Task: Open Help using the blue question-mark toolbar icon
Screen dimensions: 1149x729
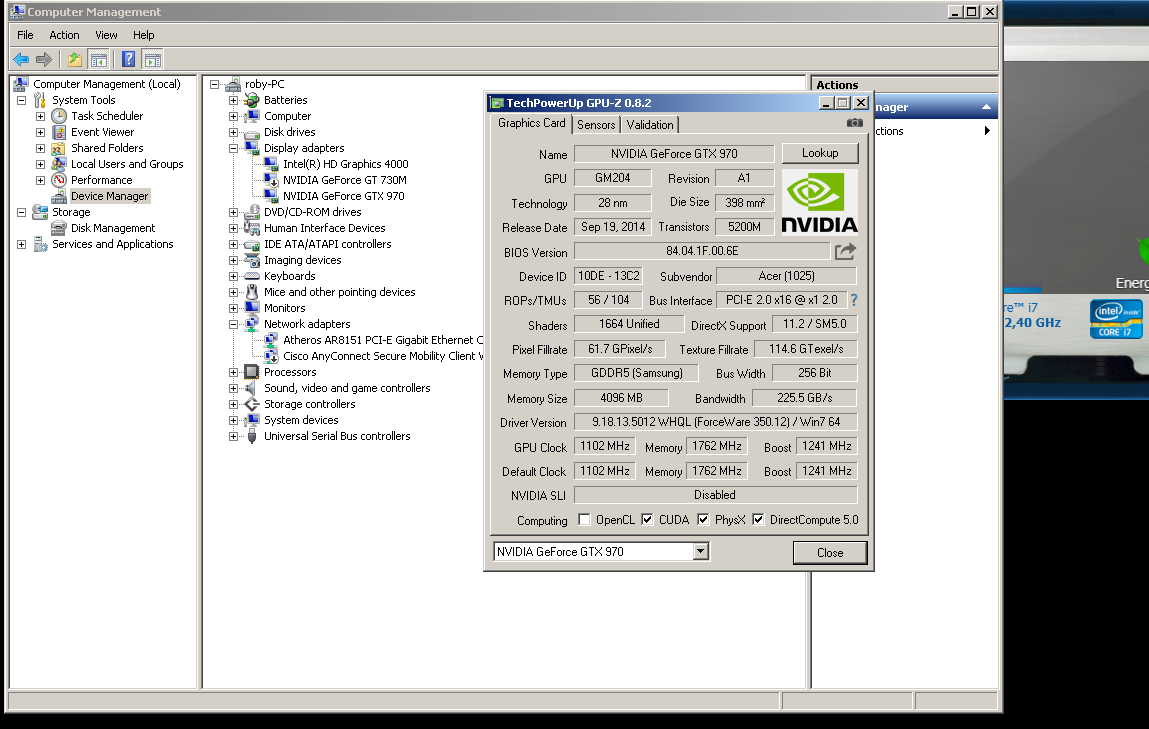Action: click(x=129, y=59)
